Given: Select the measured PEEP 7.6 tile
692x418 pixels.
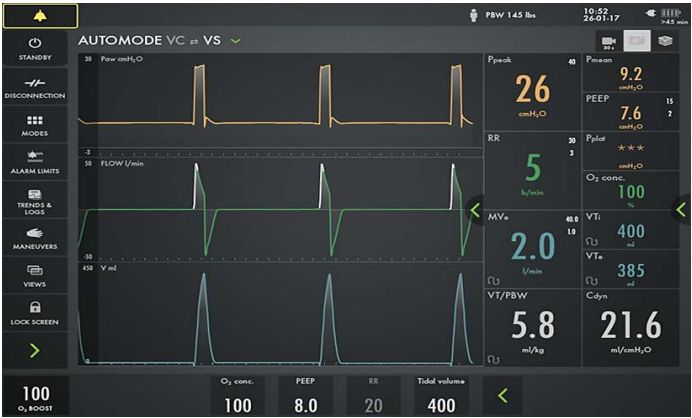Looking at the screenshot, I should [x=631, y=111].
